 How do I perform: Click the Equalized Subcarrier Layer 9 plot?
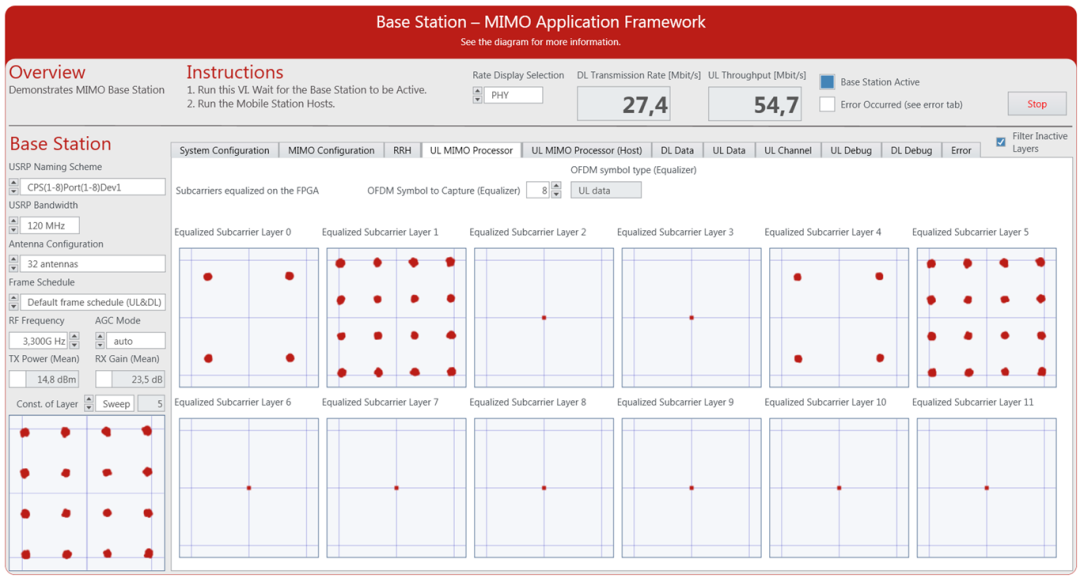[692, 488]
